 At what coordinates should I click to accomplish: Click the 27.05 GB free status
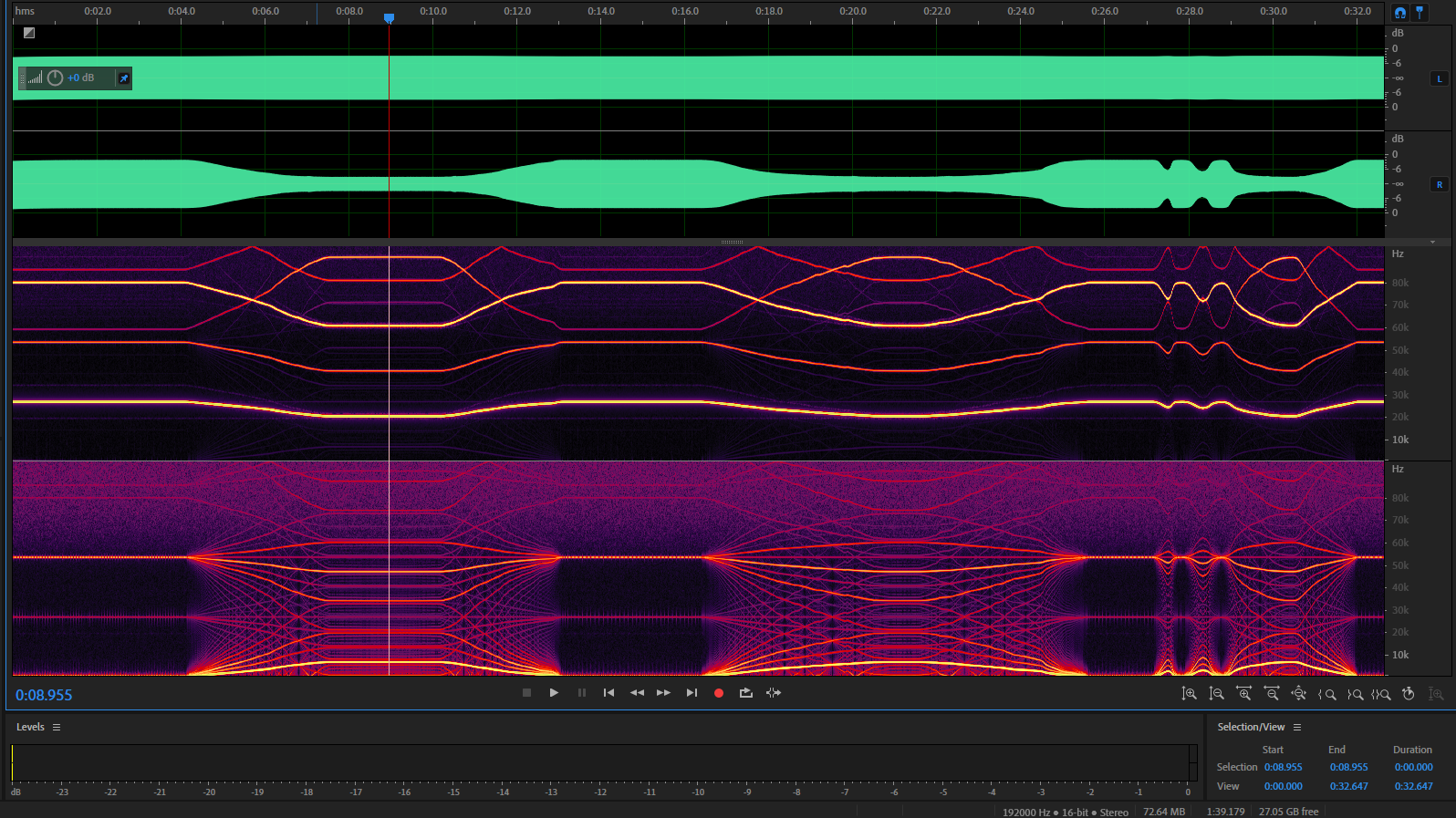pos(1288,812)
